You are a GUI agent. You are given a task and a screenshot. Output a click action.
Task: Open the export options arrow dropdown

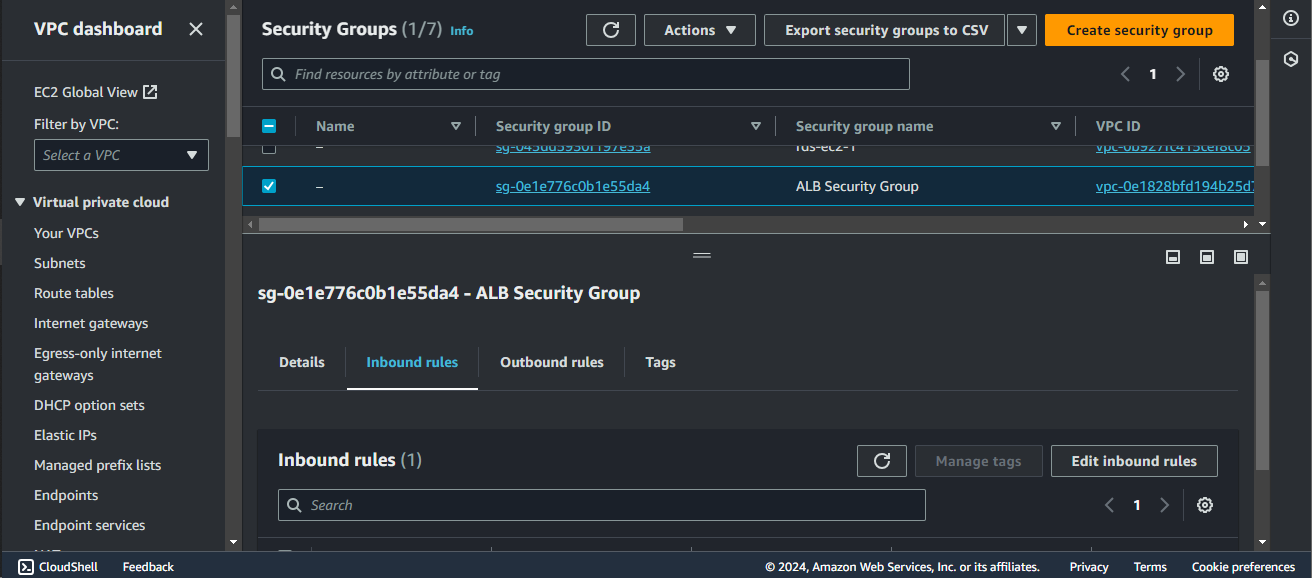click(1021, 30)
